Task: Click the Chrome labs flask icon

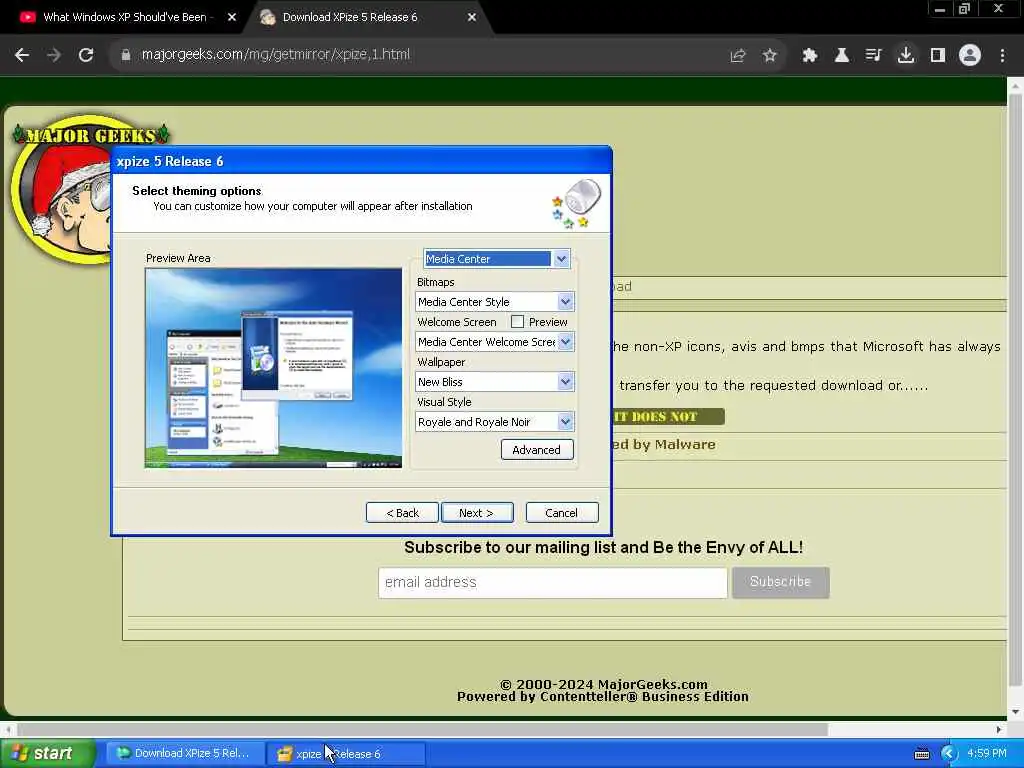Action: 842,55
